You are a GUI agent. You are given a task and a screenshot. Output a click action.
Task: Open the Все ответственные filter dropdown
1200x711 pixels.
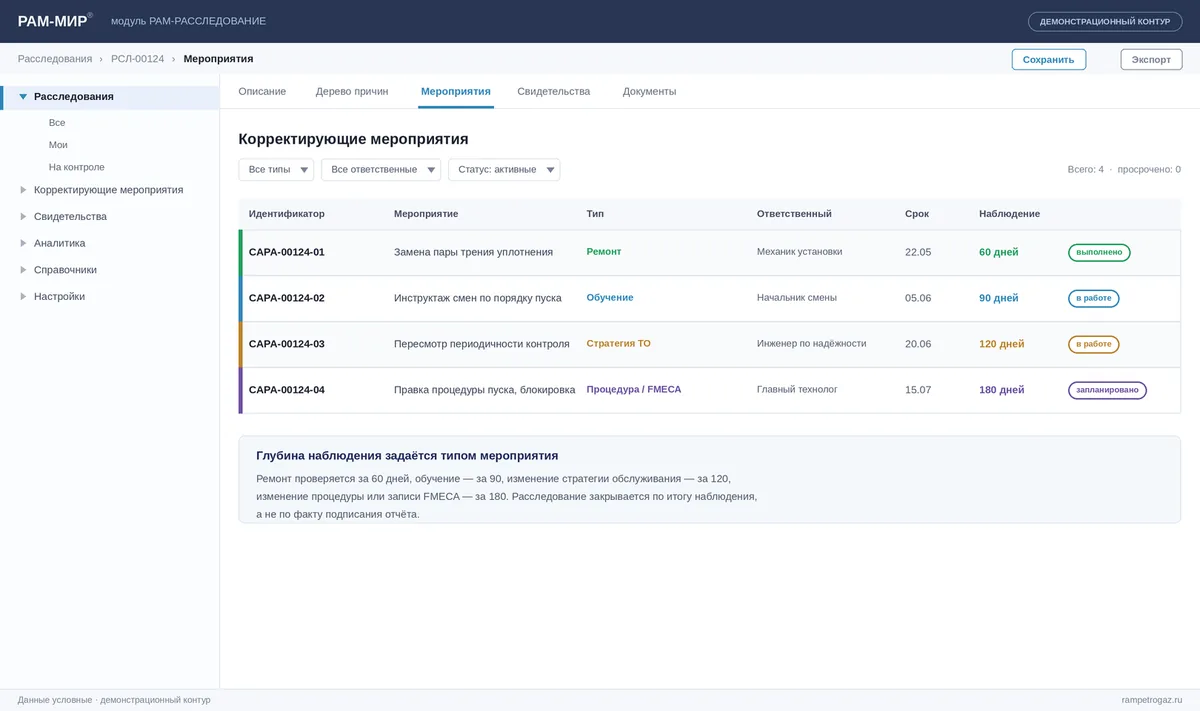click(381, 170)
